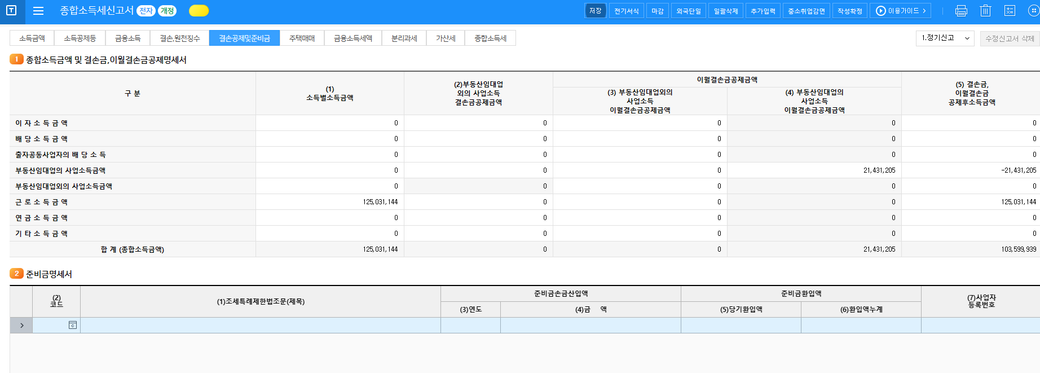Click the 부동산임대업외의 사업소득금액 row label
Viewport: 1040px width, 373px height.
(63, 186)
